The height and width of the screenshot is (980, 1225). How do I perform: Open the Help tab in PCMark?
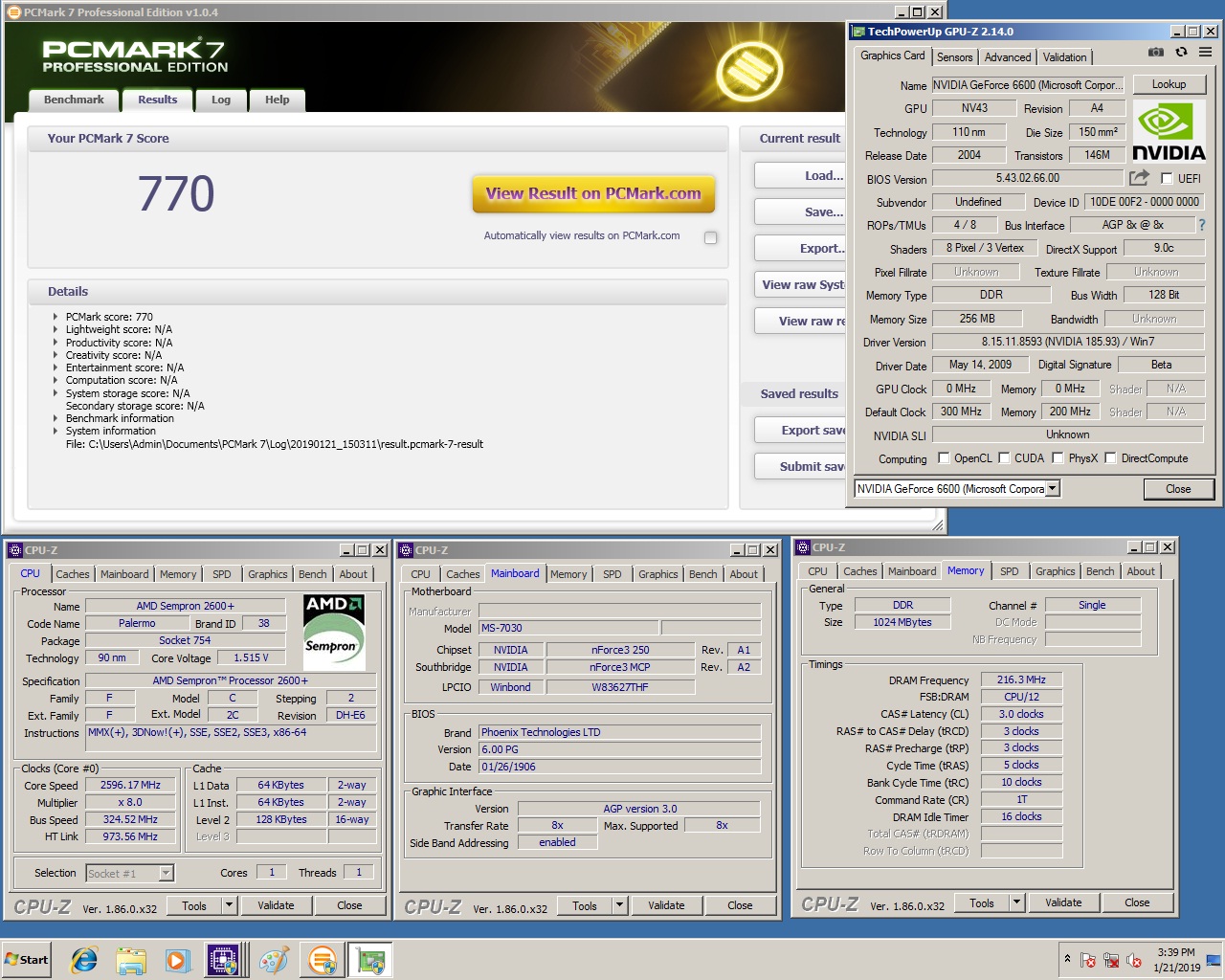278,100
